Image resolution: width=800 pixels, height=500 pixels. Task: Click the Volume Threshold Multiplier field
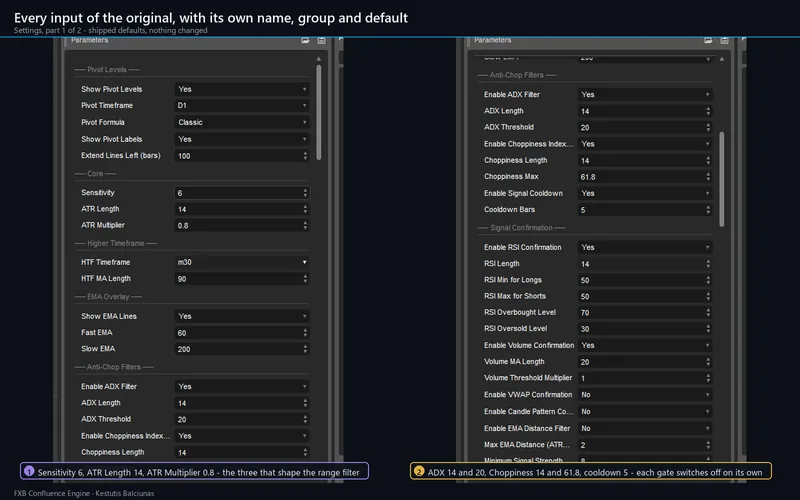(x=645, y=378)
